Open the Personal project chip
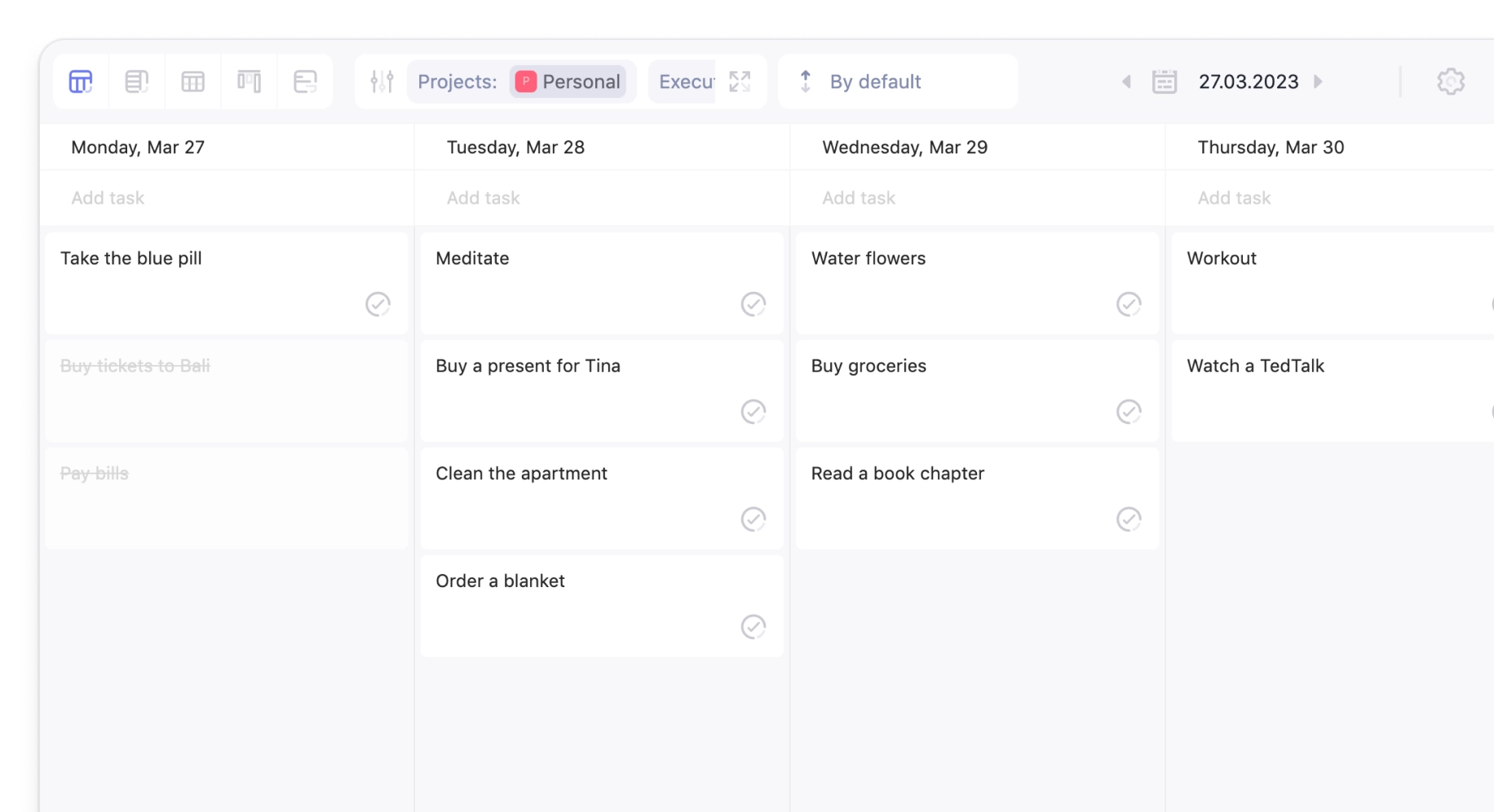 pos(569,82)
